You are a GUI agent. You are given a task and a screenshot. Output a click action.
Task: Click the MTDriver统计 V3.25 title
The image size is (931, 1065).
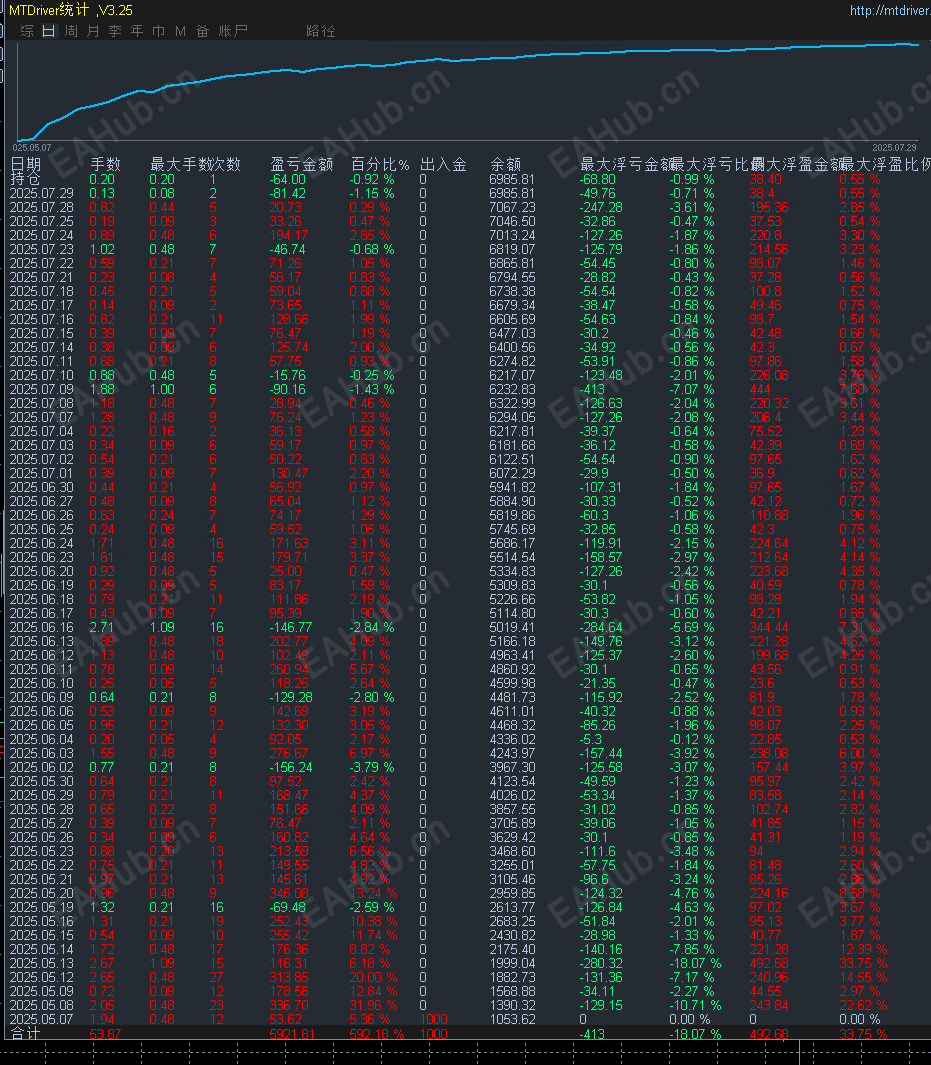(71, 10)
